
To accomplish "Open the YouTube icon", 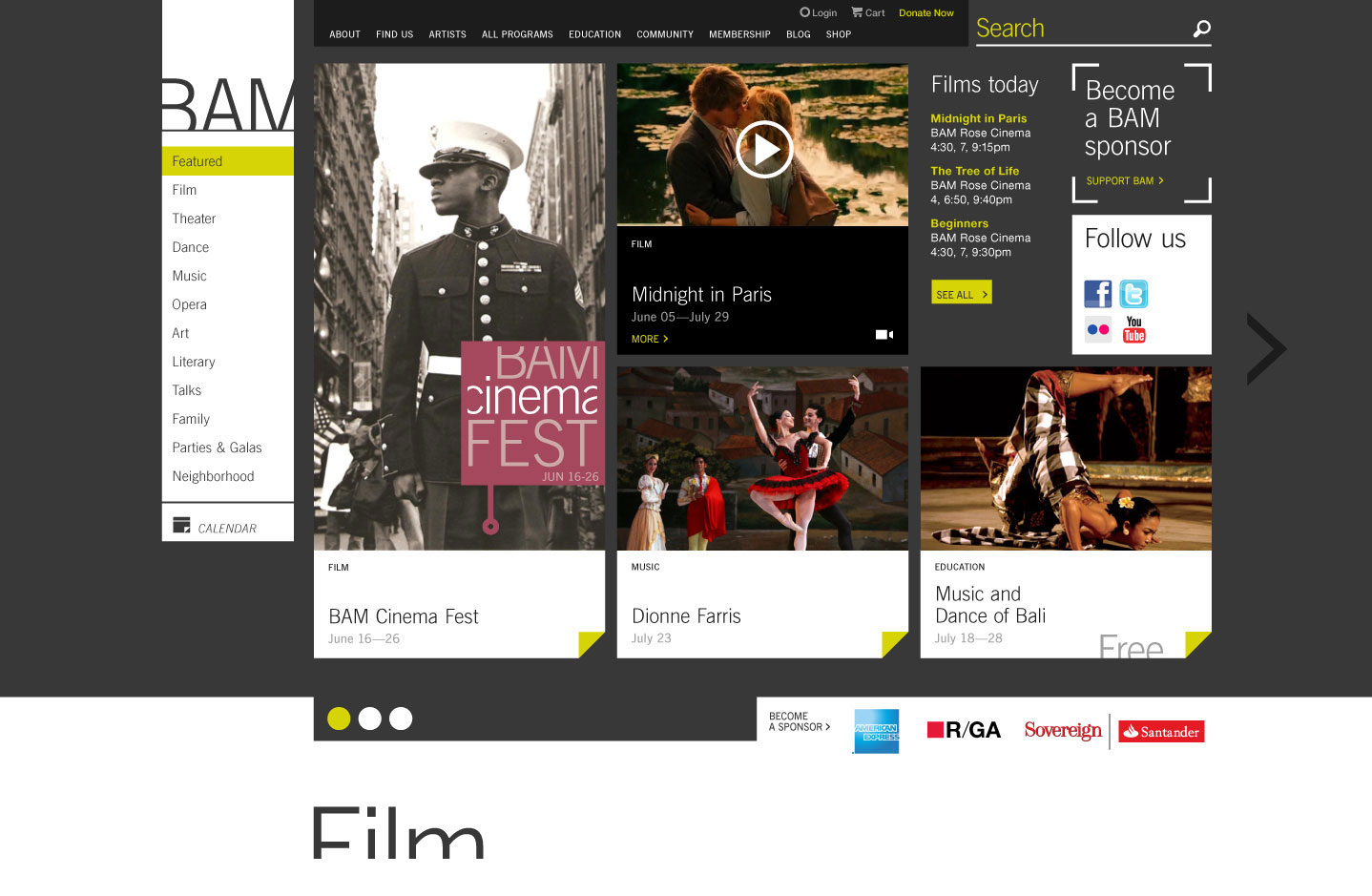I will 1133,329.
